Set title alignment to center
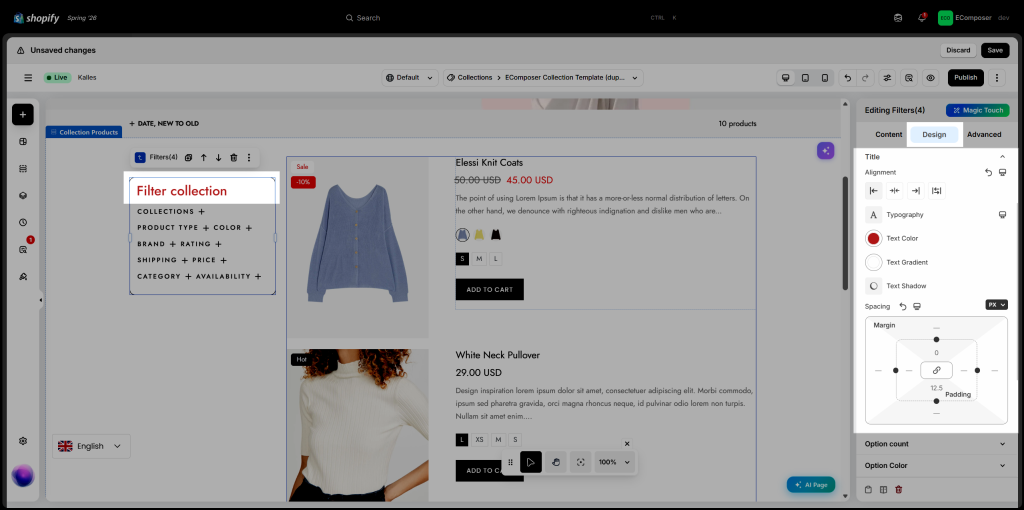Viewport: 1024px width, 510px height. click(x=895, y=191)
